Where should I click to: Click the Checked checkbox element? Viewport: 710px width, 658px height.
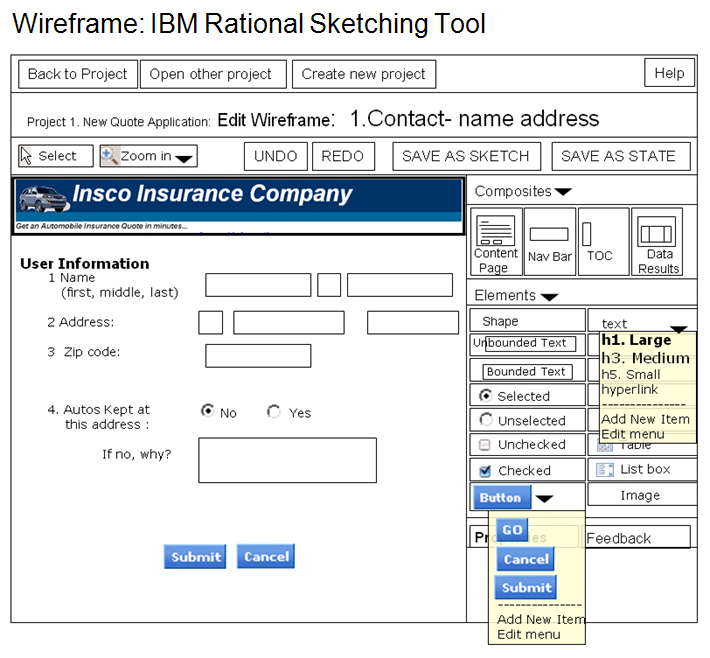486,471
